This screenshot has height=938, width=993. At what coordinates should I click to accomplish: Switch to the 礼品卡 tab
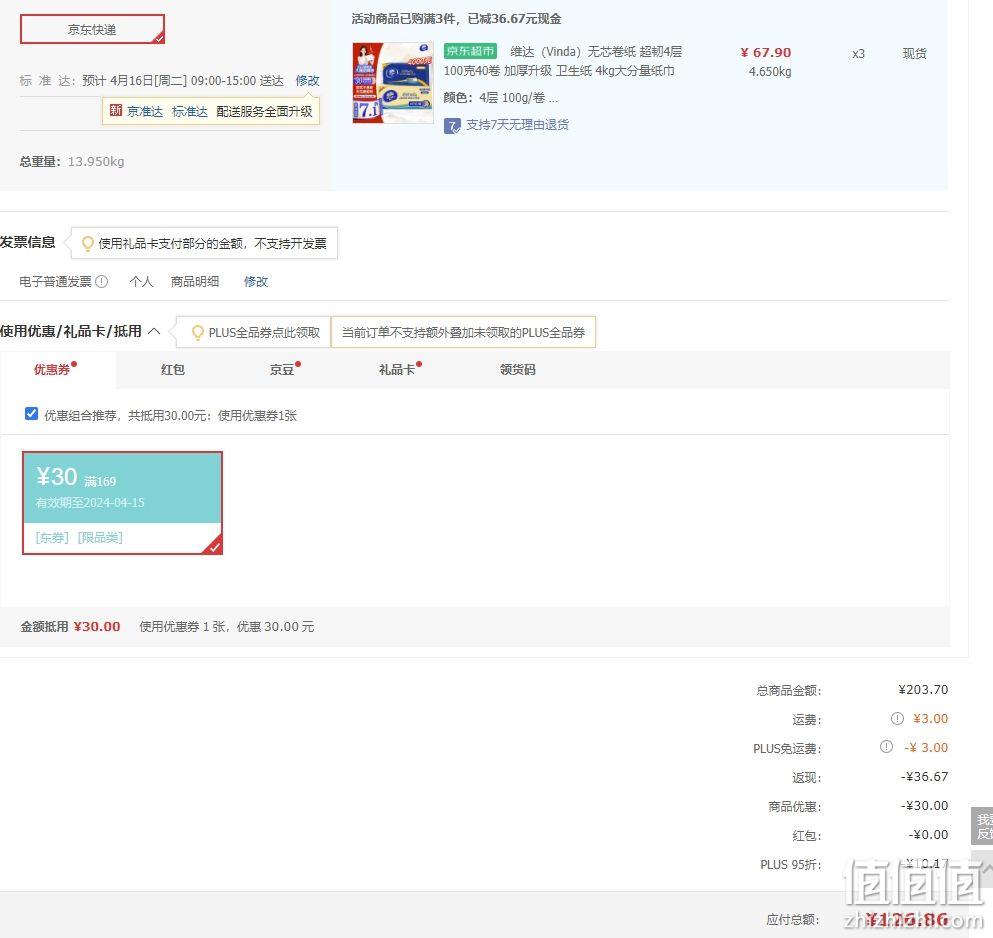tap(397, 369)
